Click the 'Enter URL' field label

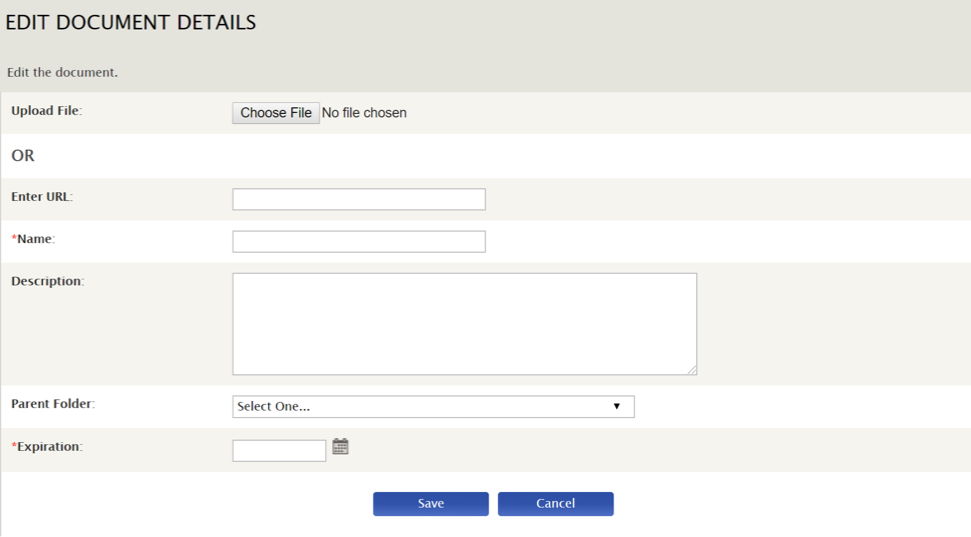coord(41,196)
